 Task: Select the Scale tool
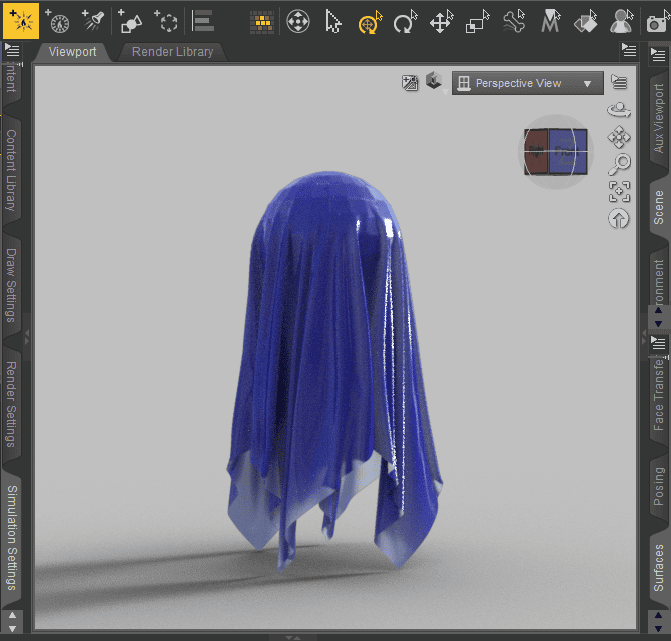point(477,22)
